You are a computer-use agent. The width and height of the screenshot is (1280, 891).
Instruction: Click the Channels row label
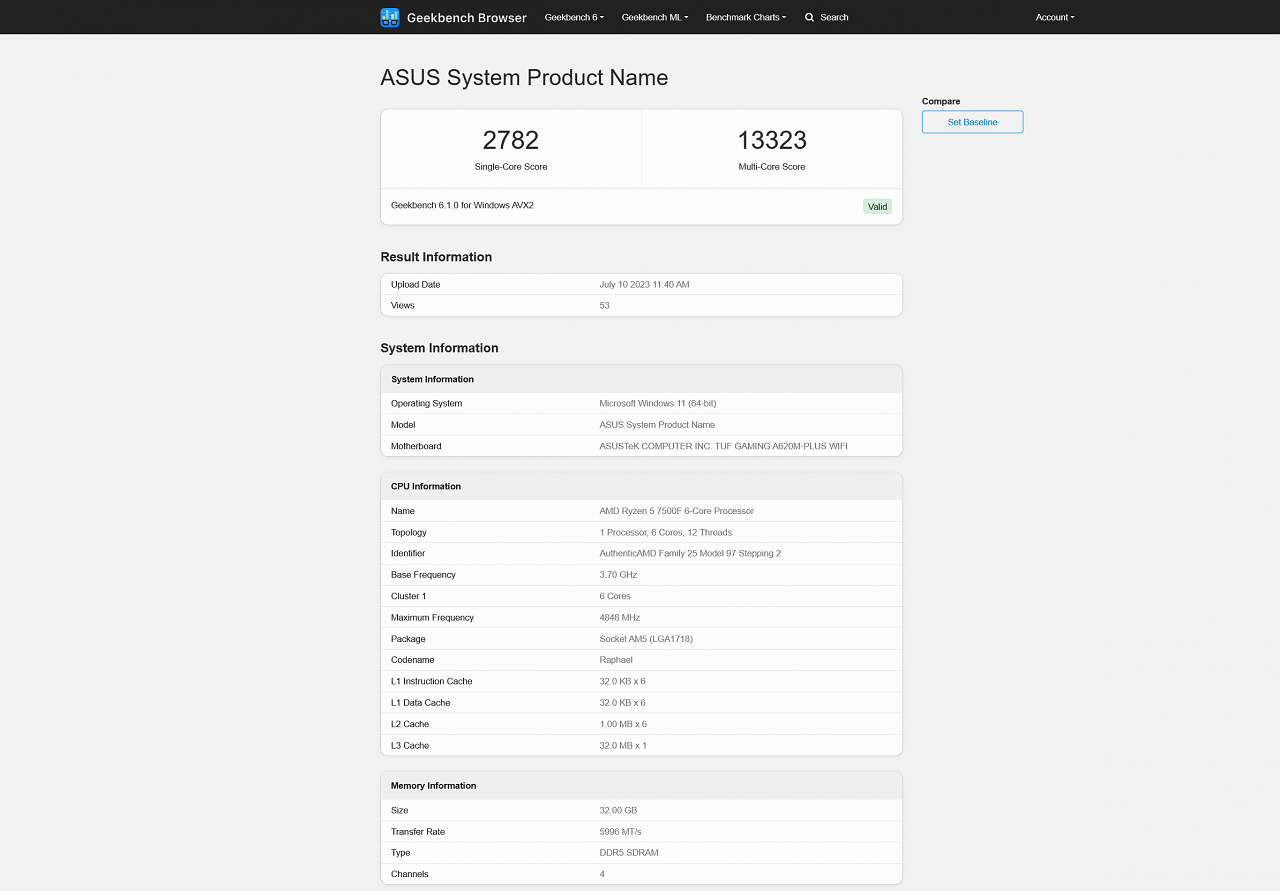pos(410,874)
